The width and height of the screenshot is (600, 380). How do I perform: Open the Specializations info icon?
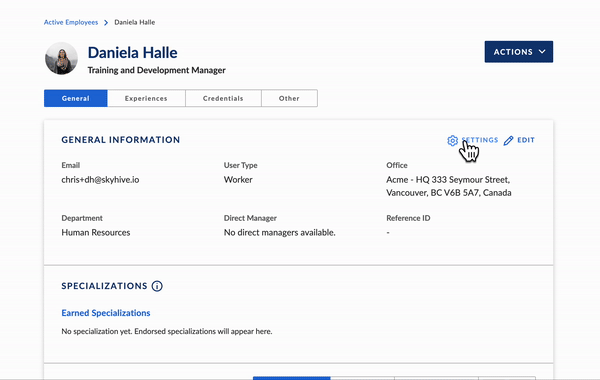pyautogui.click(x=157, y=286)
